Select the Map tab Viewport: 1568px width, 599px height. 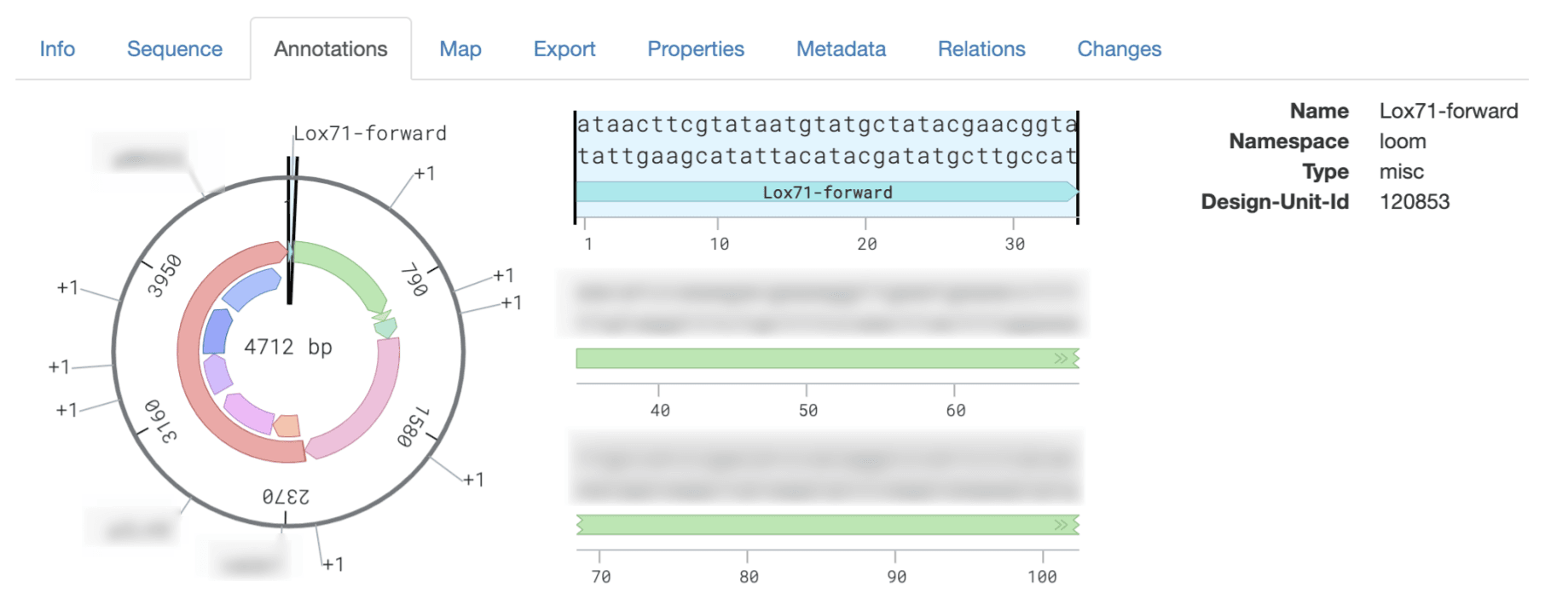pos(460,49)
